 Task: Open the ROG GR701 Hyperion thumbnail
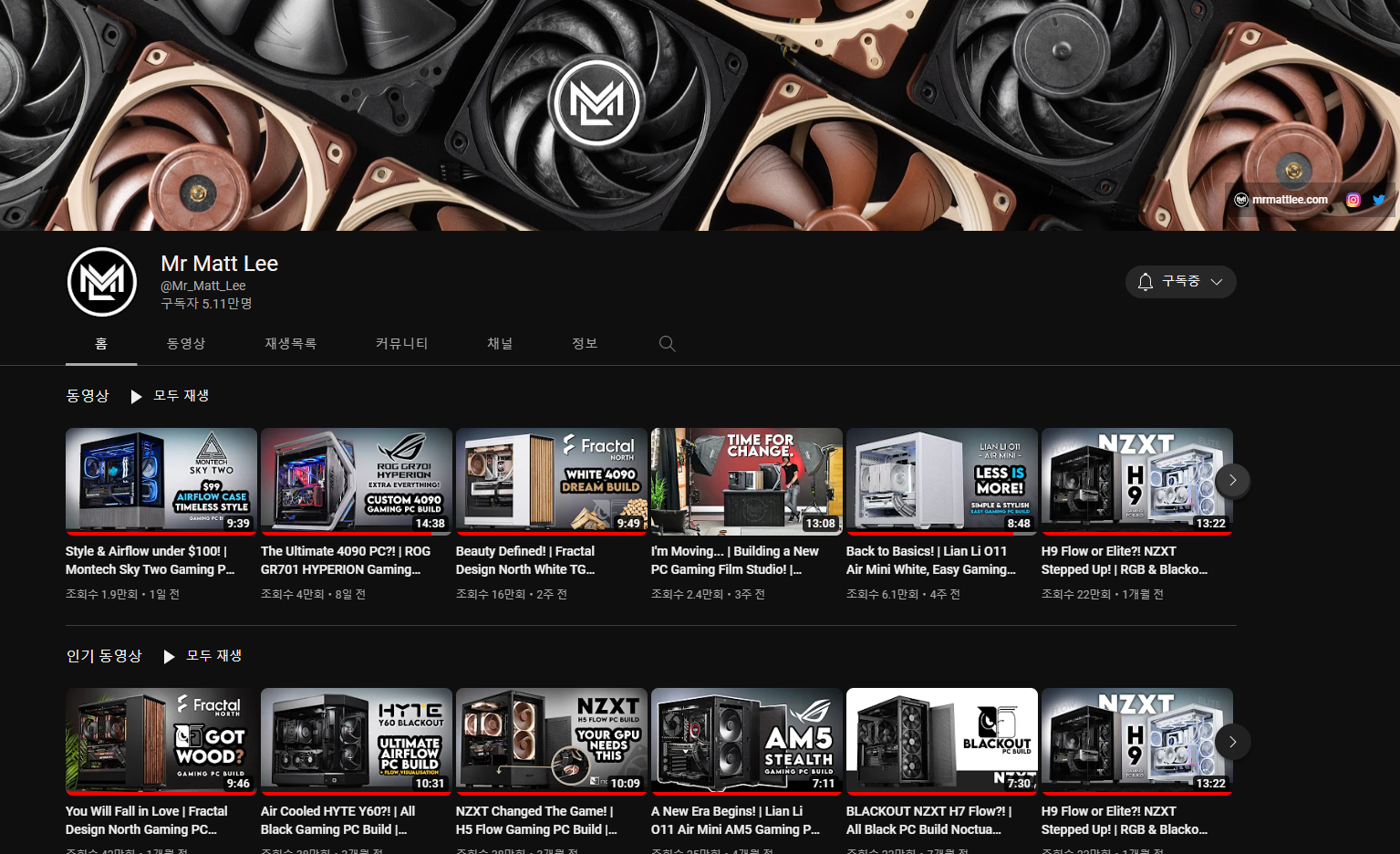[357, 481]
